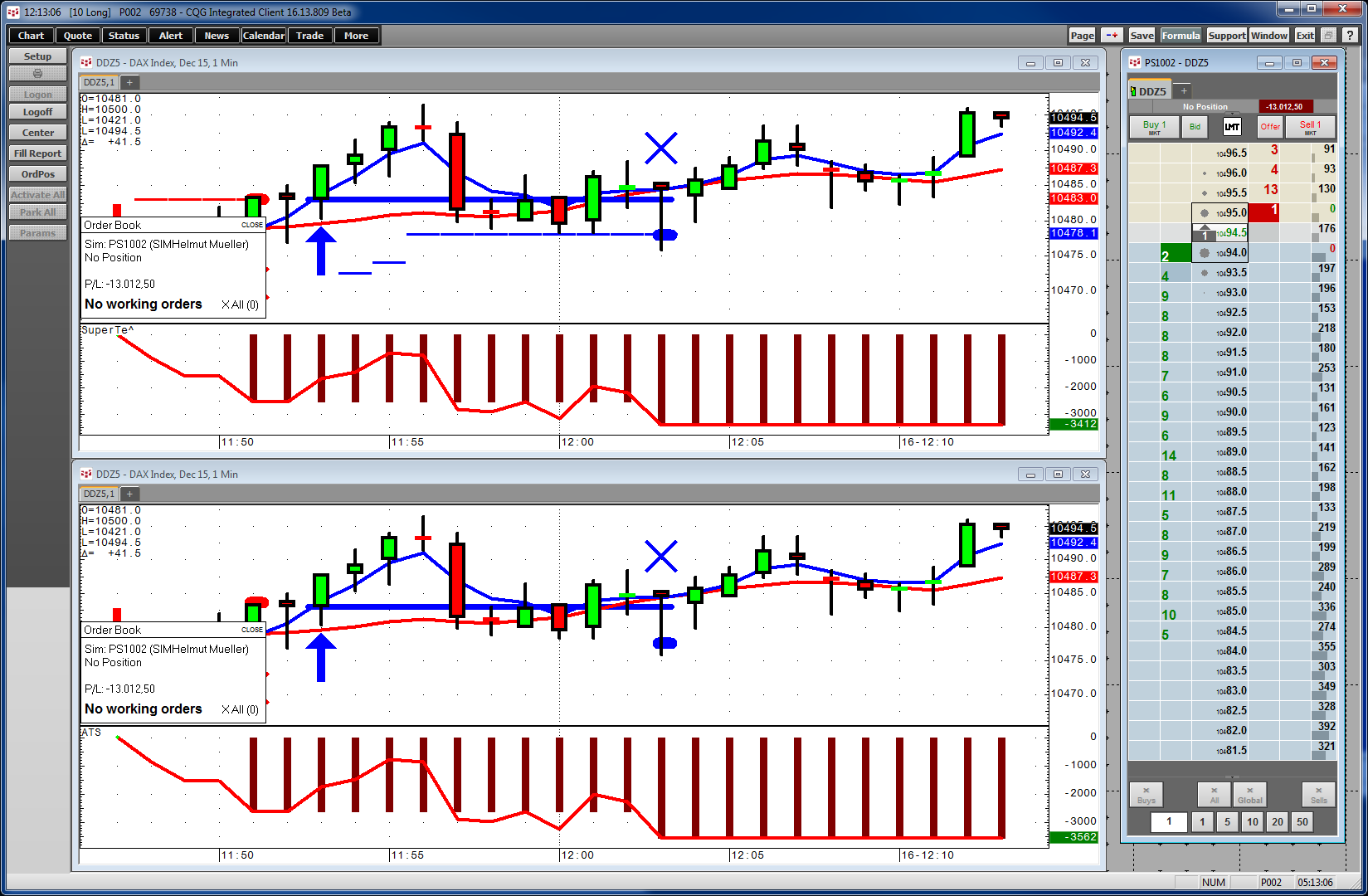Open the Chart menu button
The height and width of the screenshot is (896, 1368).
click(x=31, y=36)
